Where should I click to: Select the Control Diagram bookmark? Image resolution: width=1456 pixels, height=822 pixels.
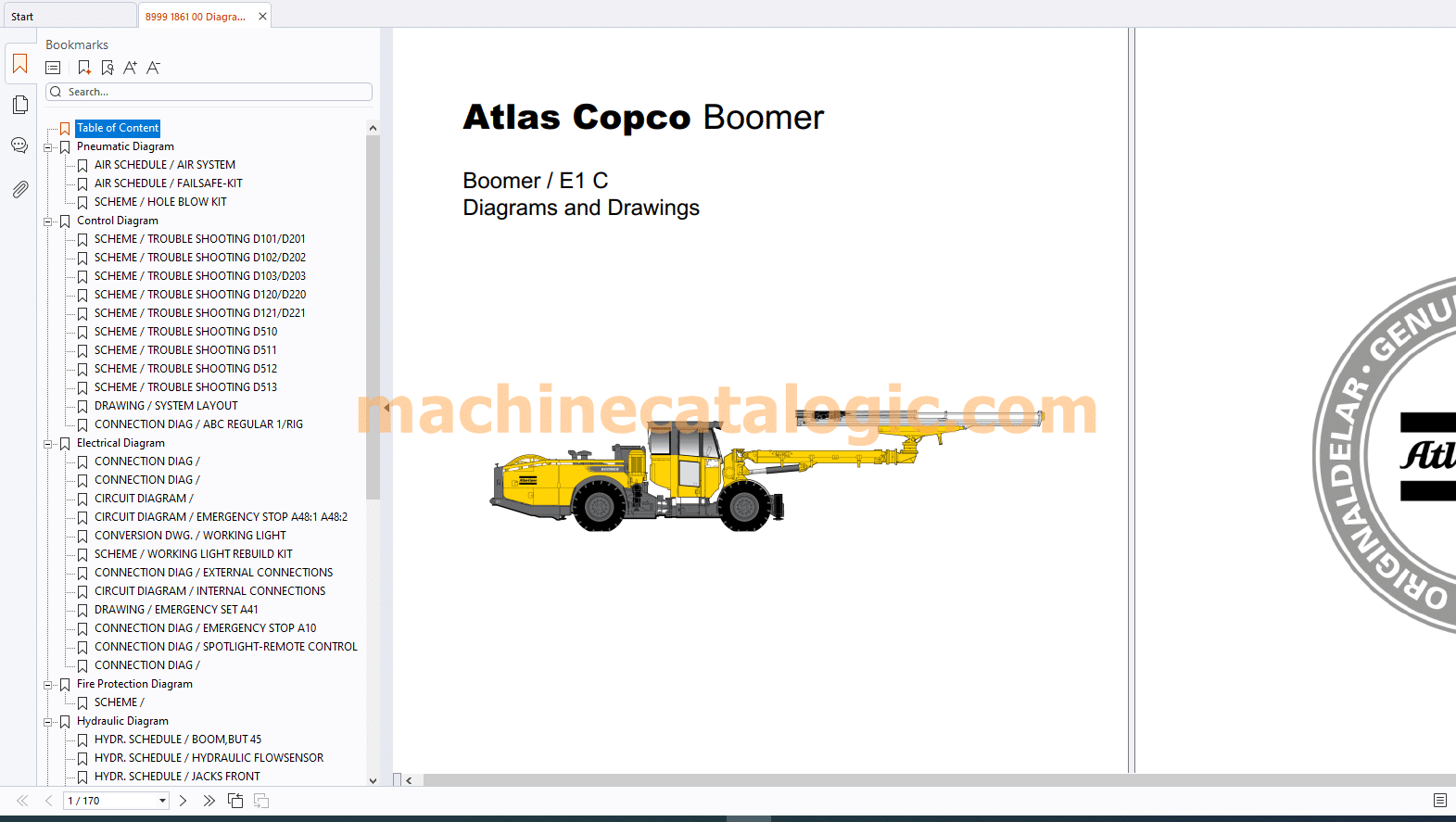coord(118,221)
